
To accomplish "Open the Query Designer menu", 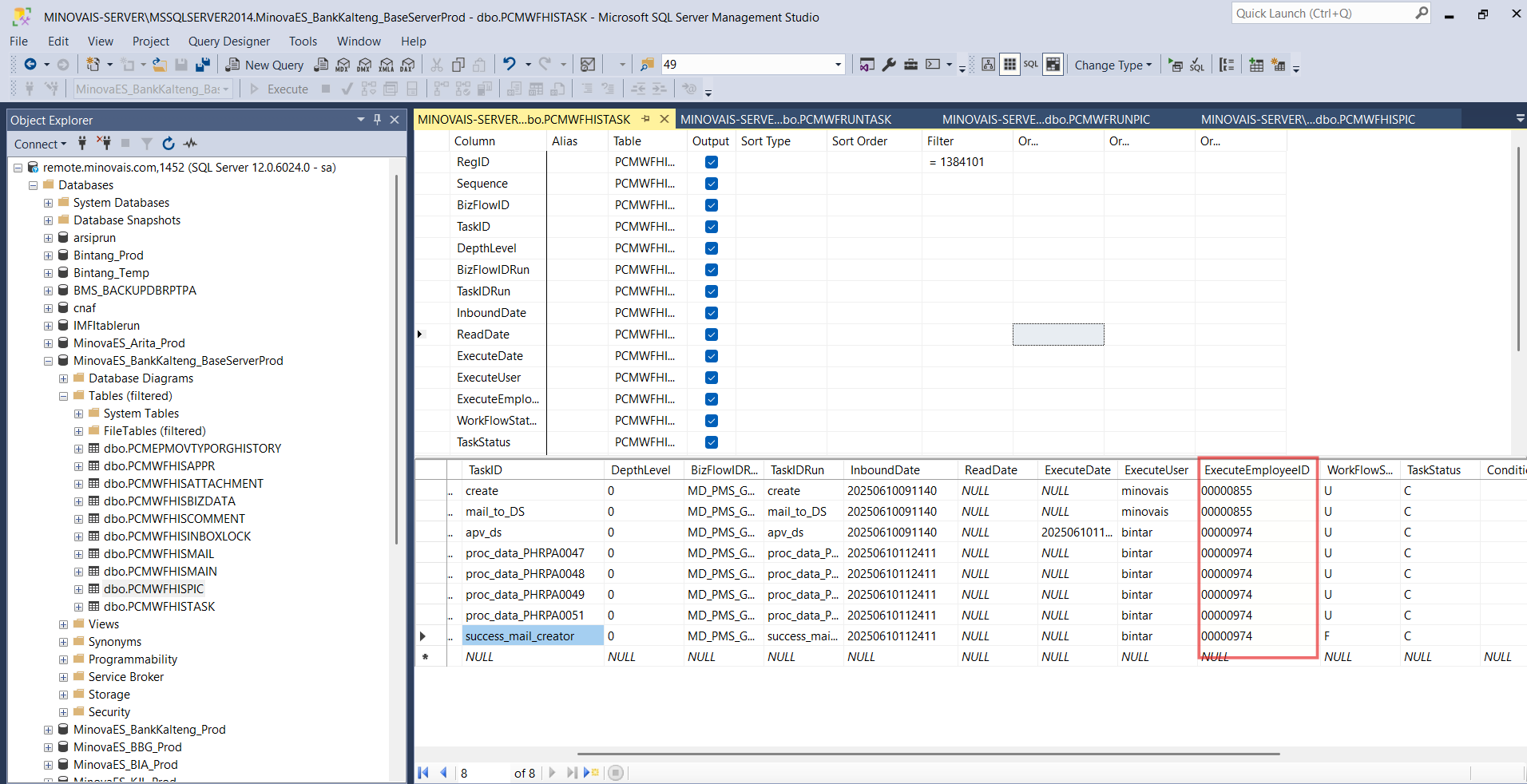I will pos(229,41).
